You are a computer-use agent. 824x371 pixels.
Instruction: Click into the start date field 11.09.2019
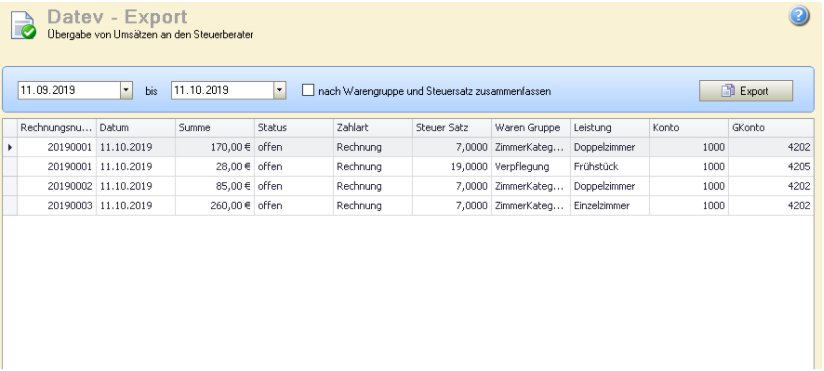click(69, 90)
